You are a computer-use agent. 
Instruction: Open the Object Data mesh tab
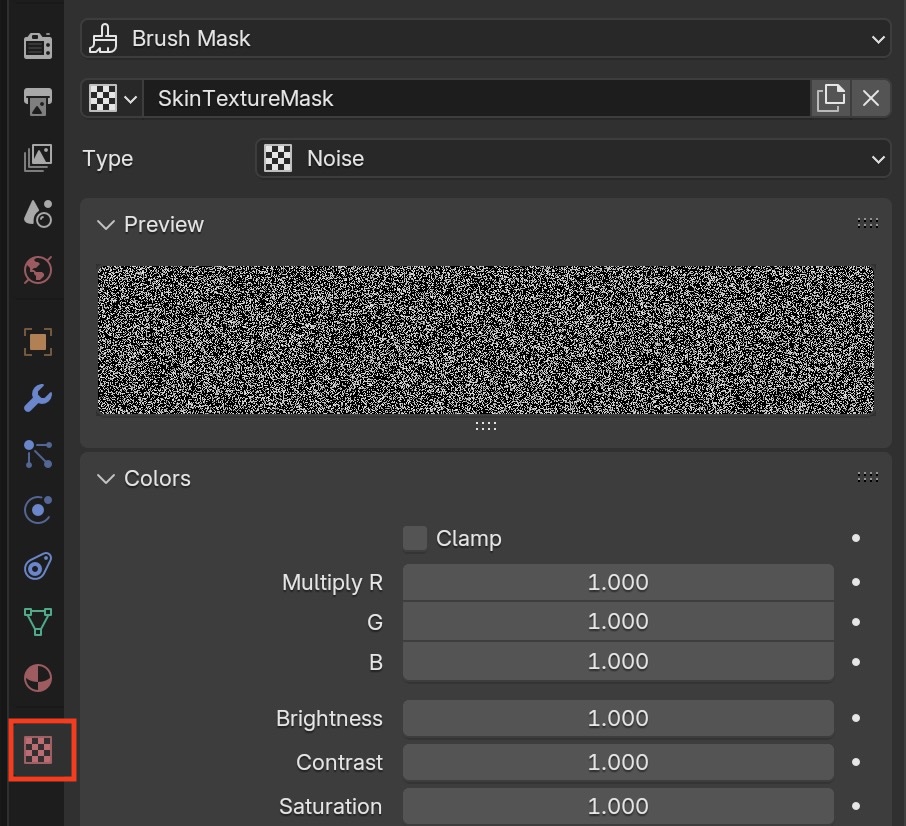point(38,622)
